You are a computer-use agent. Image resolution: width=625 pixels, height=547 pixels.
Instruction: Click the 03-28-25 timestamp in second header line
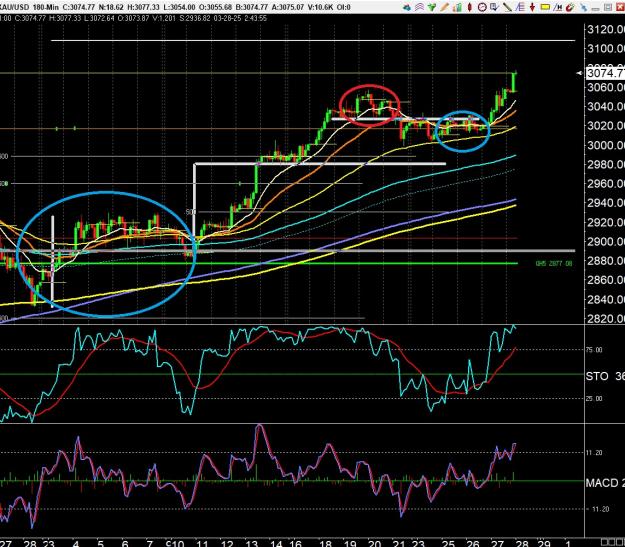pos(226,18)
